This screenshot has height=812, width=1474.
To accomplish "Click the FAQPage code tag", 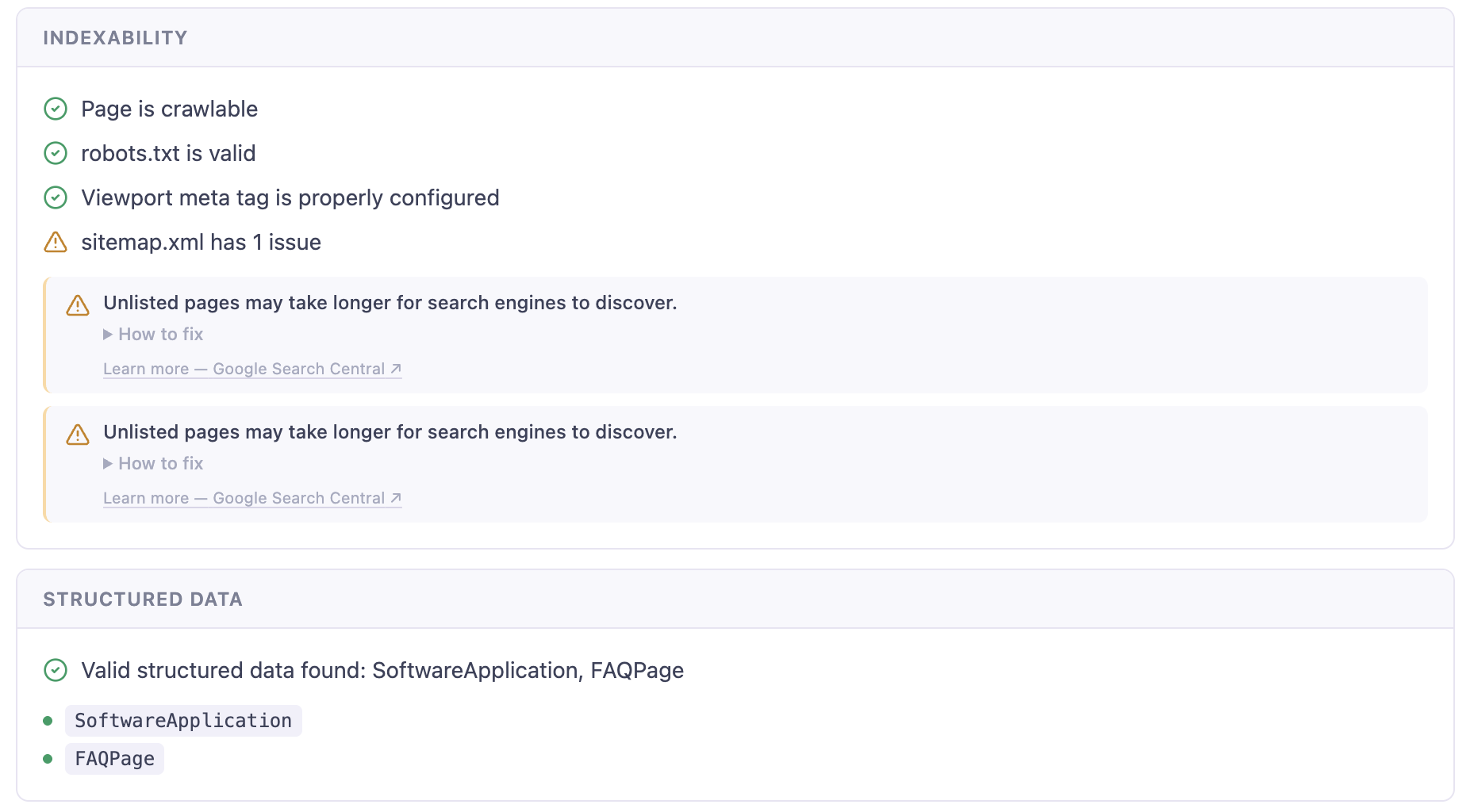I will (x=114, y=759).
